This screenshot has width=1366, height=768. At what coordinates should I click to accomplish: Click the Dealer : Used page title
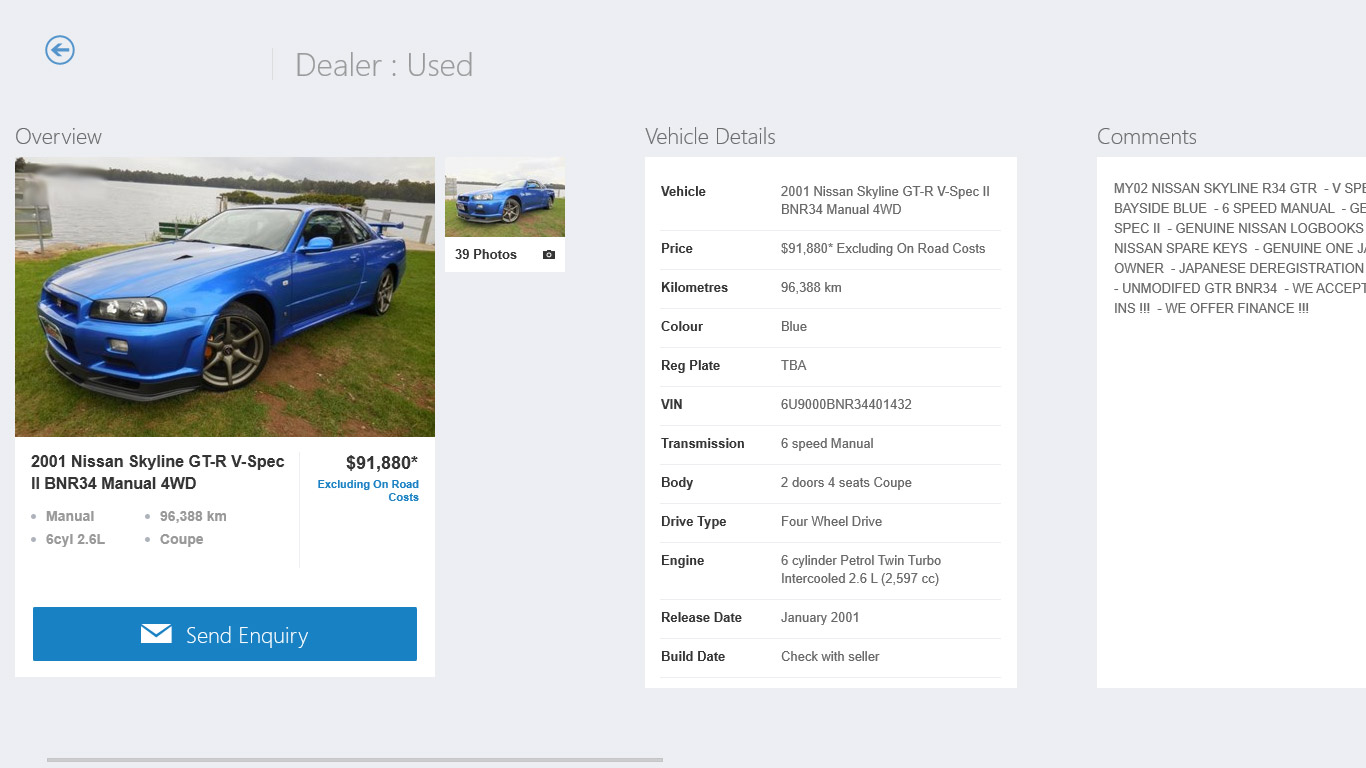pos(384,66)
